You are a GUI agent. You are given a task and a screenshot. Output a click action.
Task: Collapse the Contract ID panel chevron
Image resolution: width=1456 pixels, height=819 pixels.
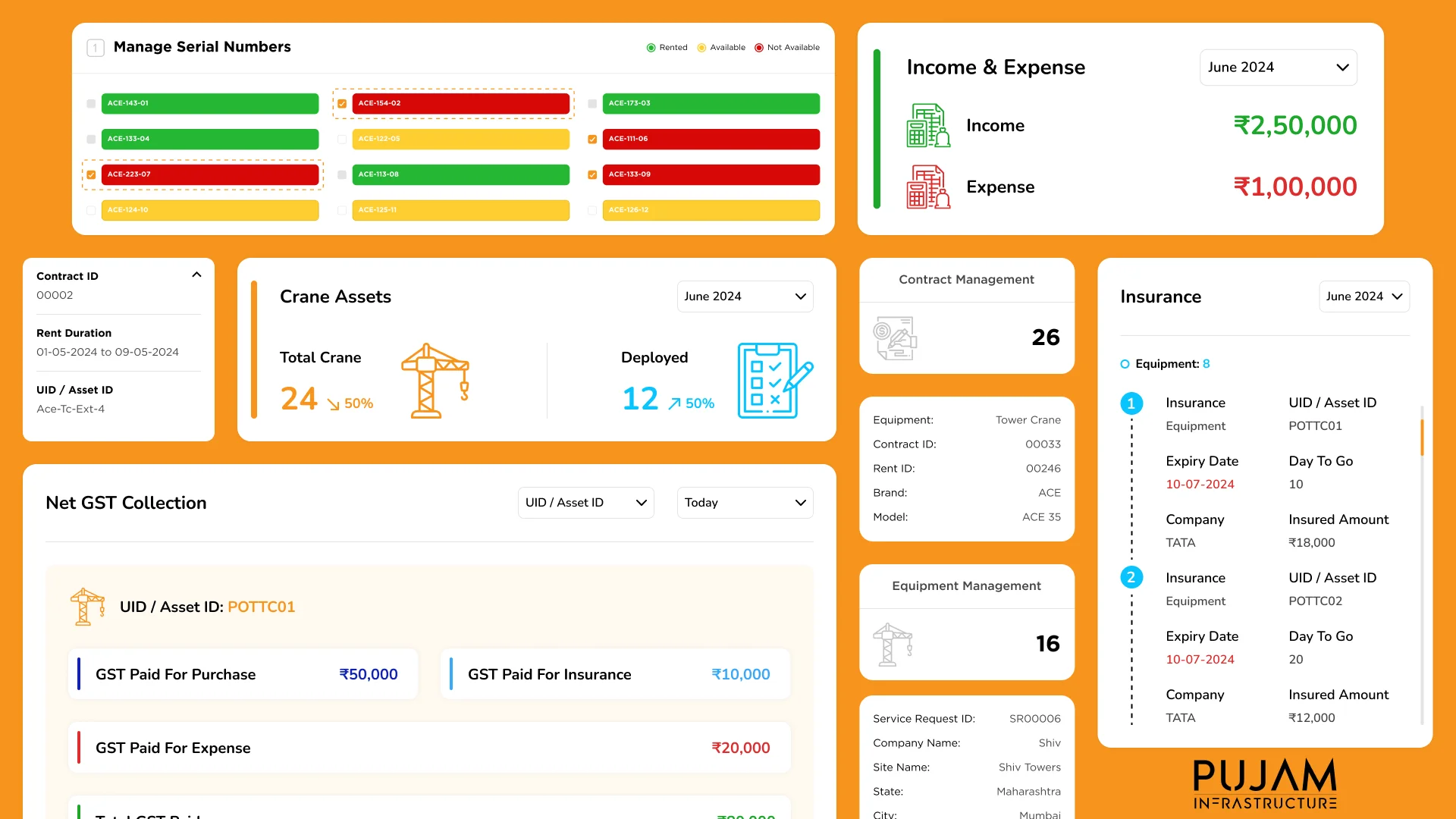pyautogui.click(x=196, y=275)
